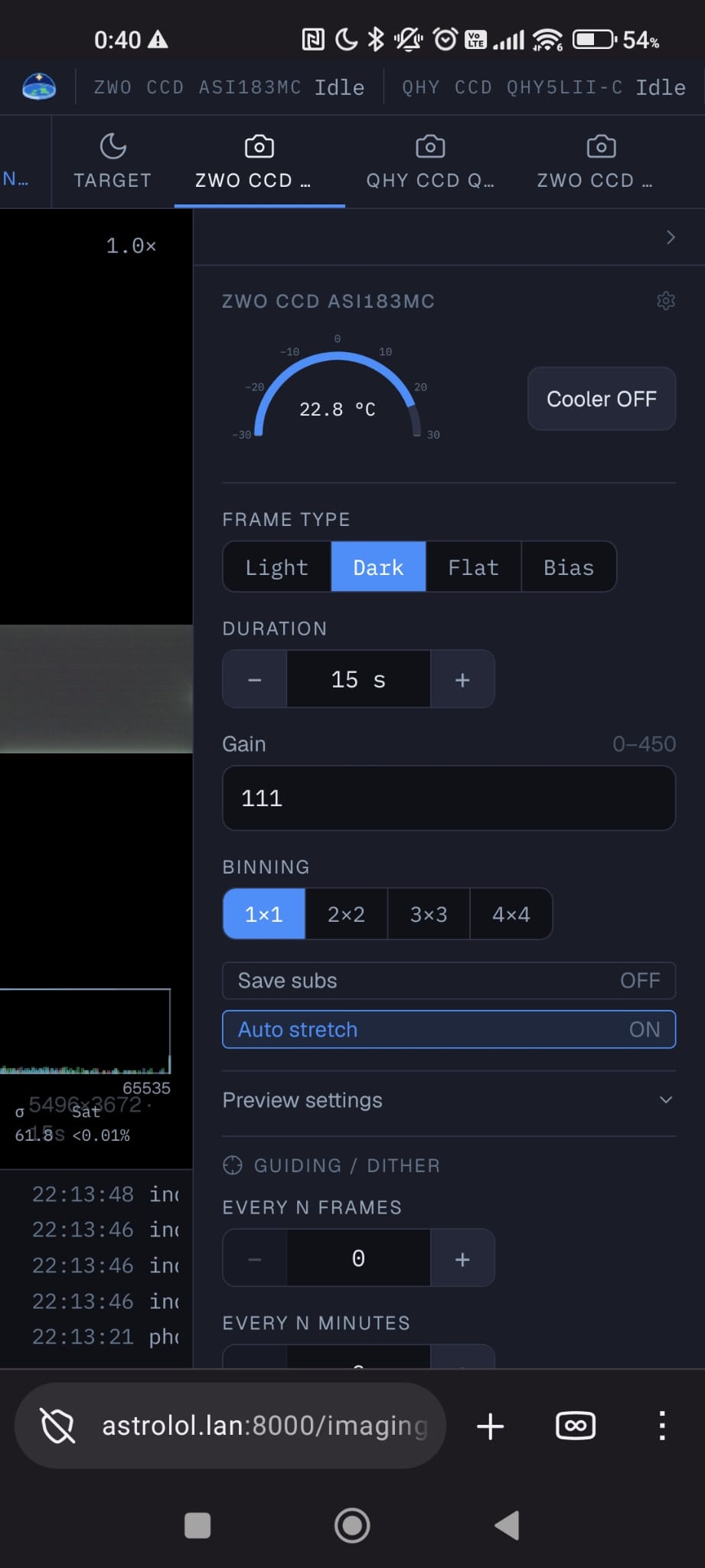Expand Preview settings section

[x=449, y=1100]
